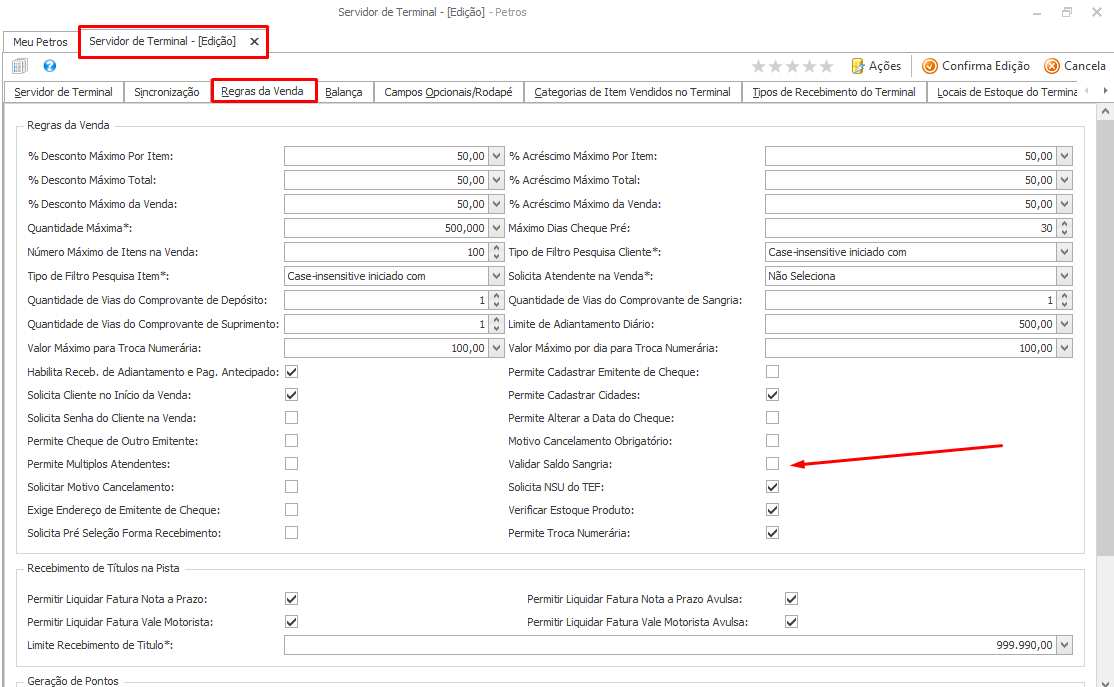
Task: Rate with the fifth star
Action: 826,66
